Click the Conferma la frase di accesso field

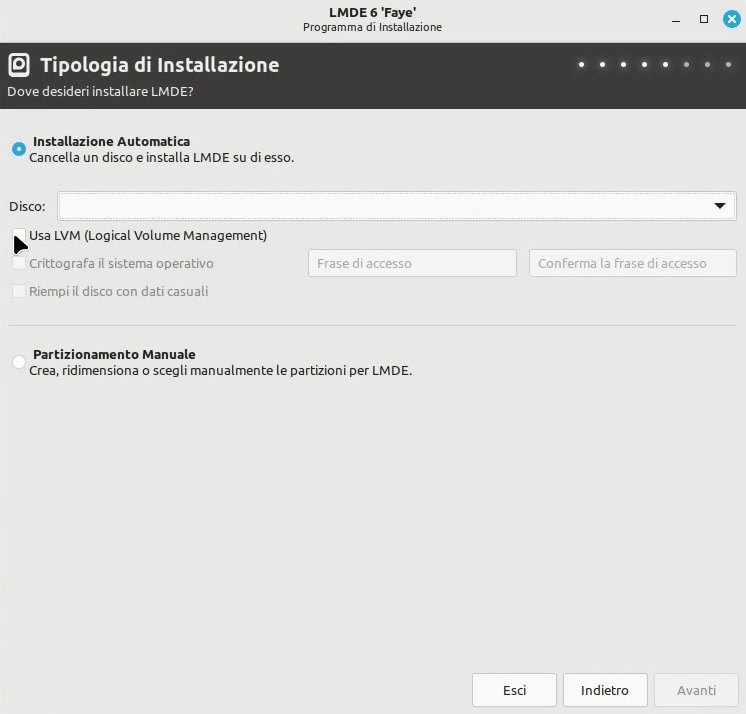[633, 263]
